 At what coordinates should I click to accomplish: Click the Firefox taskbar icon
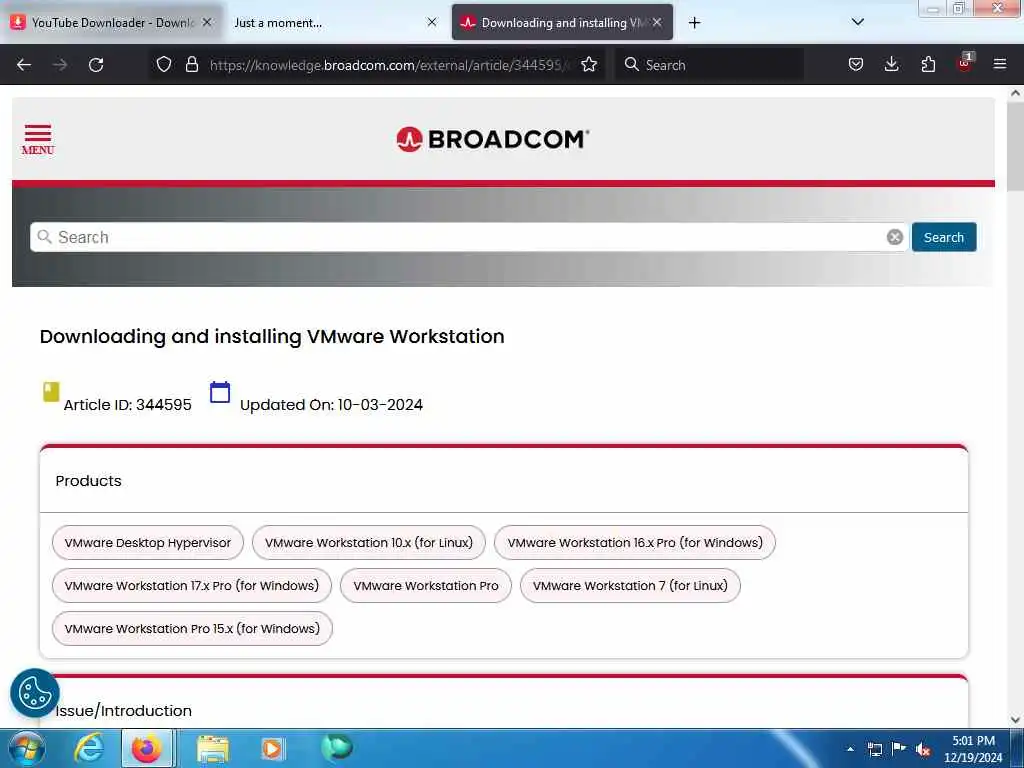148,748
